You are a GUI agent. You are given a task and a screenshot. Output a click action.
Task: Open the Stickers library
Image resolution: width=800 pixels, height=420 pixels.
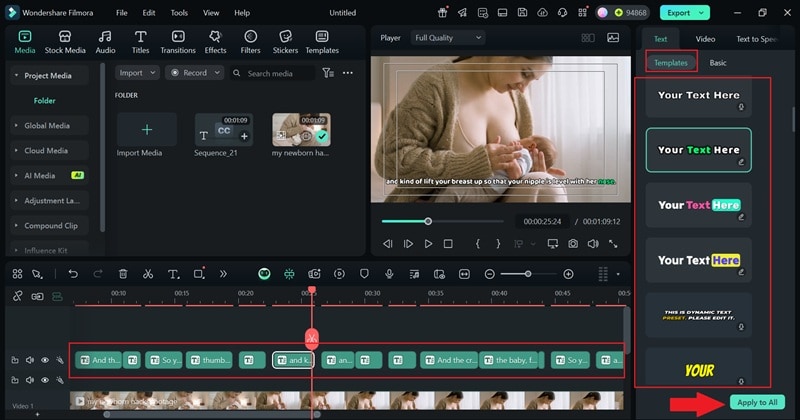285,42
